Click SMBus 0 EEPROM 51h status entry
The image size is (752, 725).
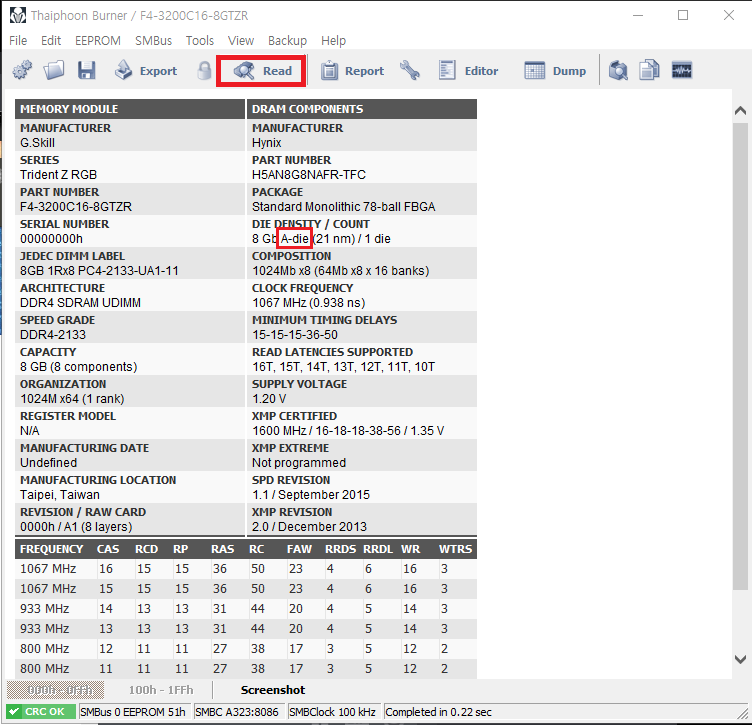click(x=133, y=712)
